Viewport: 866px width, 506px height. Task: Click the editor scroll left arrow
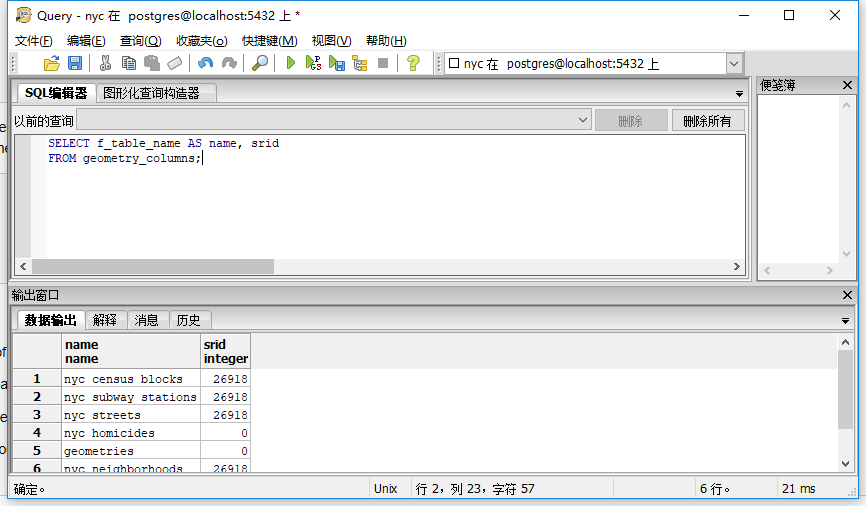click(x=23, y=266)
